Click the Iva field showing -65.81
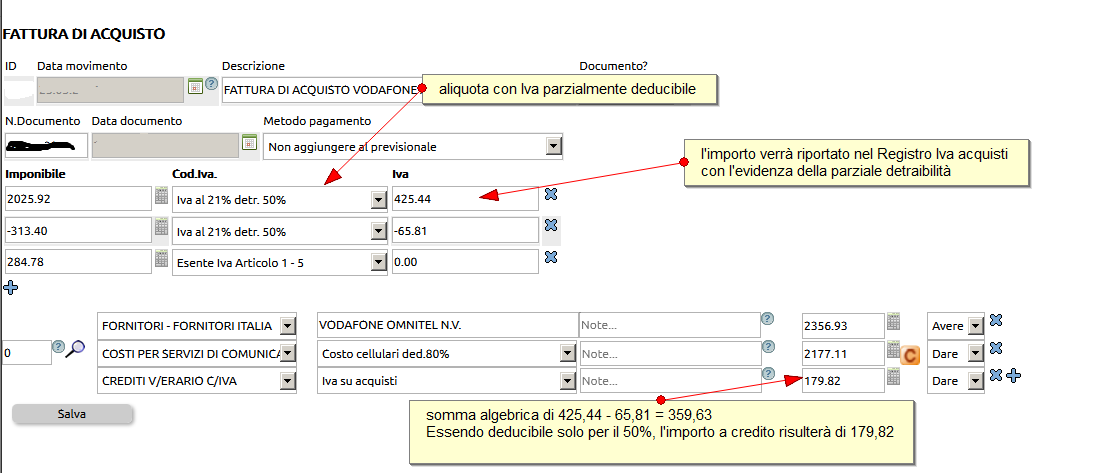The image size is (1097, 474). [x=465, y=230]
